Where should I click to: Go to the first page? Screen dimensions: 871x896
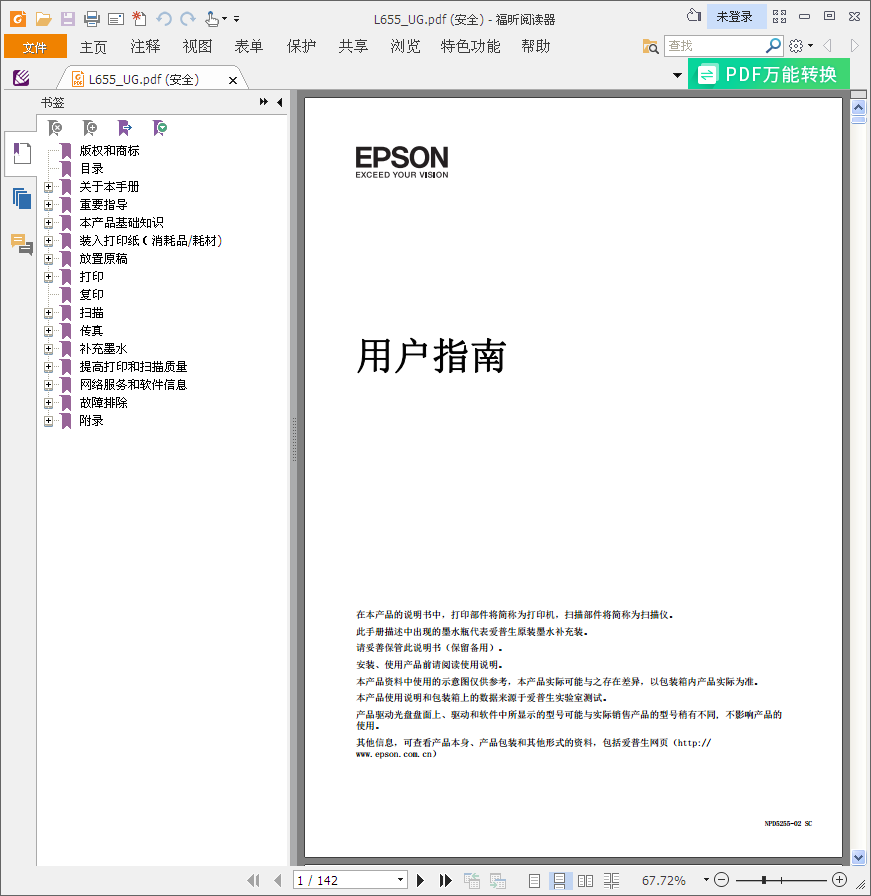(254, 880)
